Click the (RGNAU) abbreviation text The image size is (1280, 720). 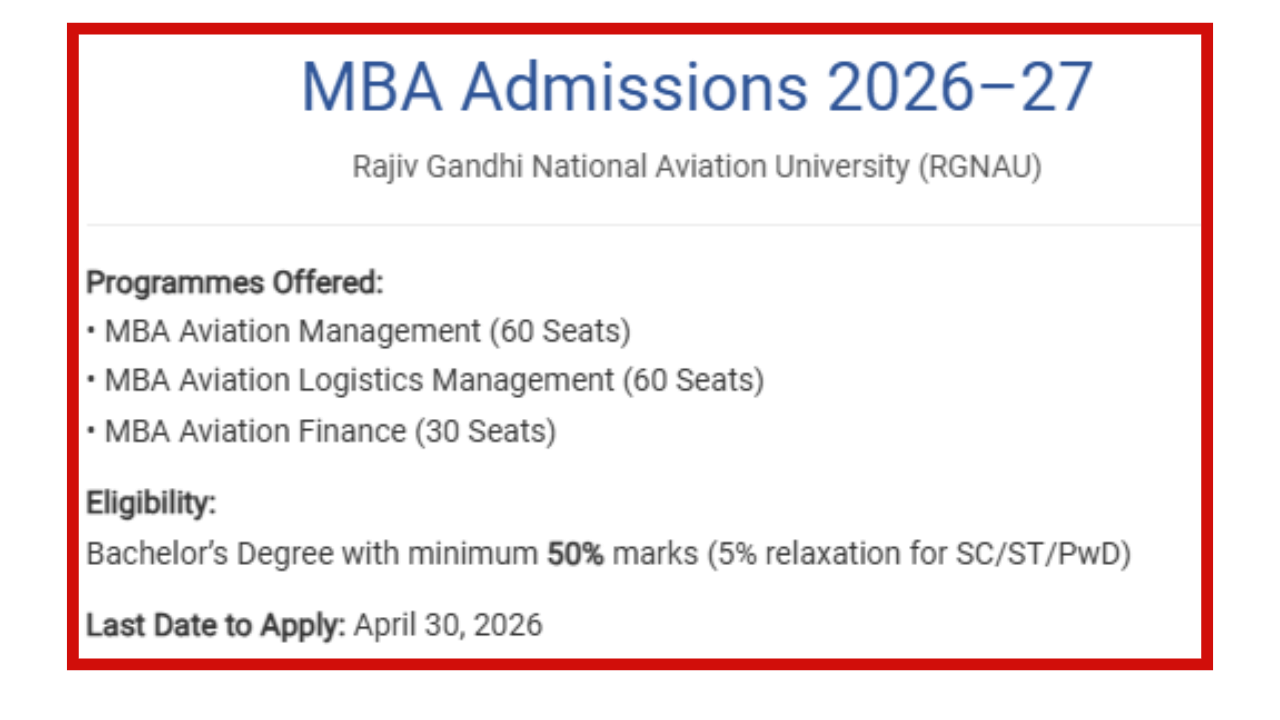pos(980,167)
